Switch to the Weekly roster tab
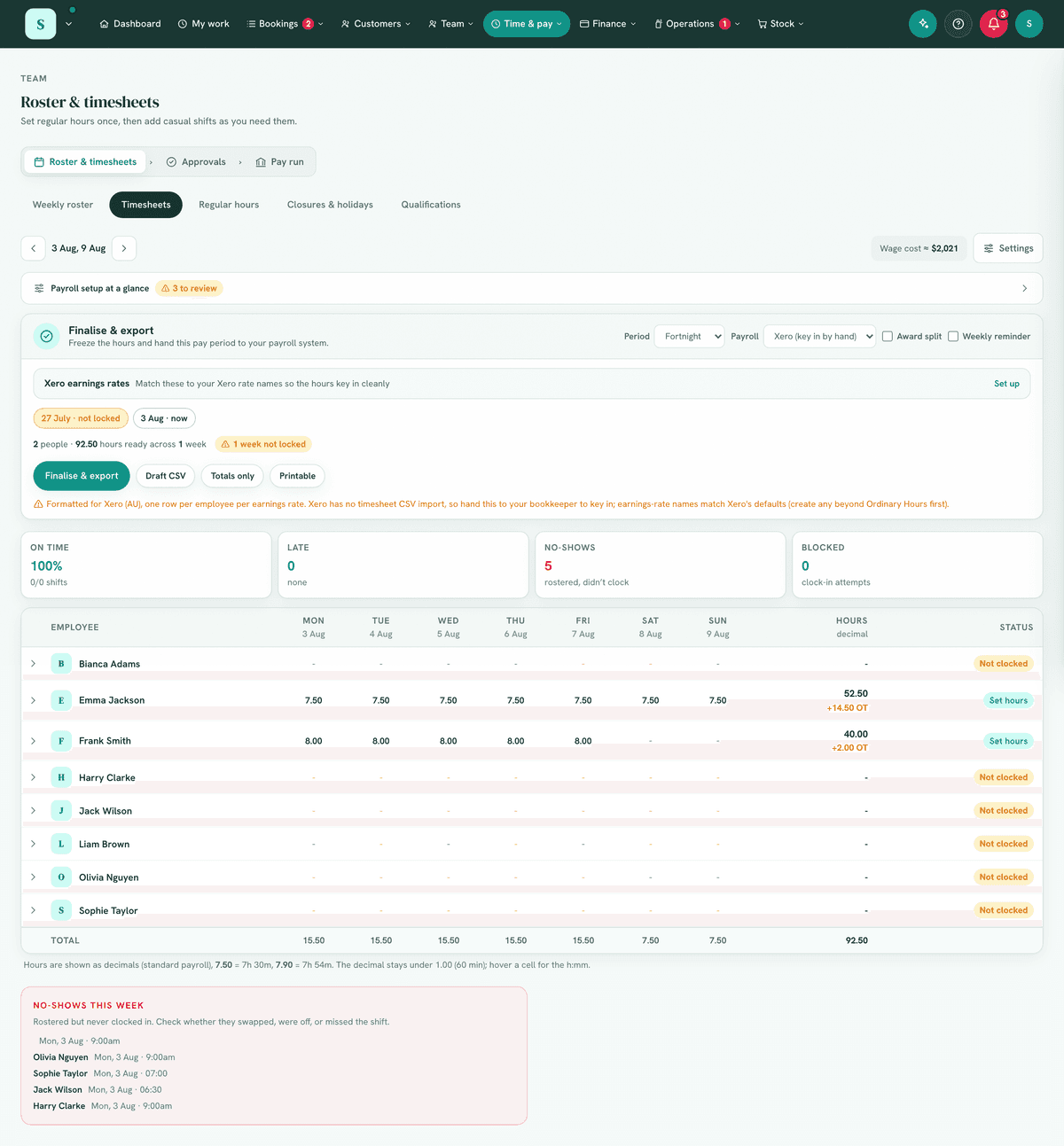1064x1146 pixels. point(63,205)
